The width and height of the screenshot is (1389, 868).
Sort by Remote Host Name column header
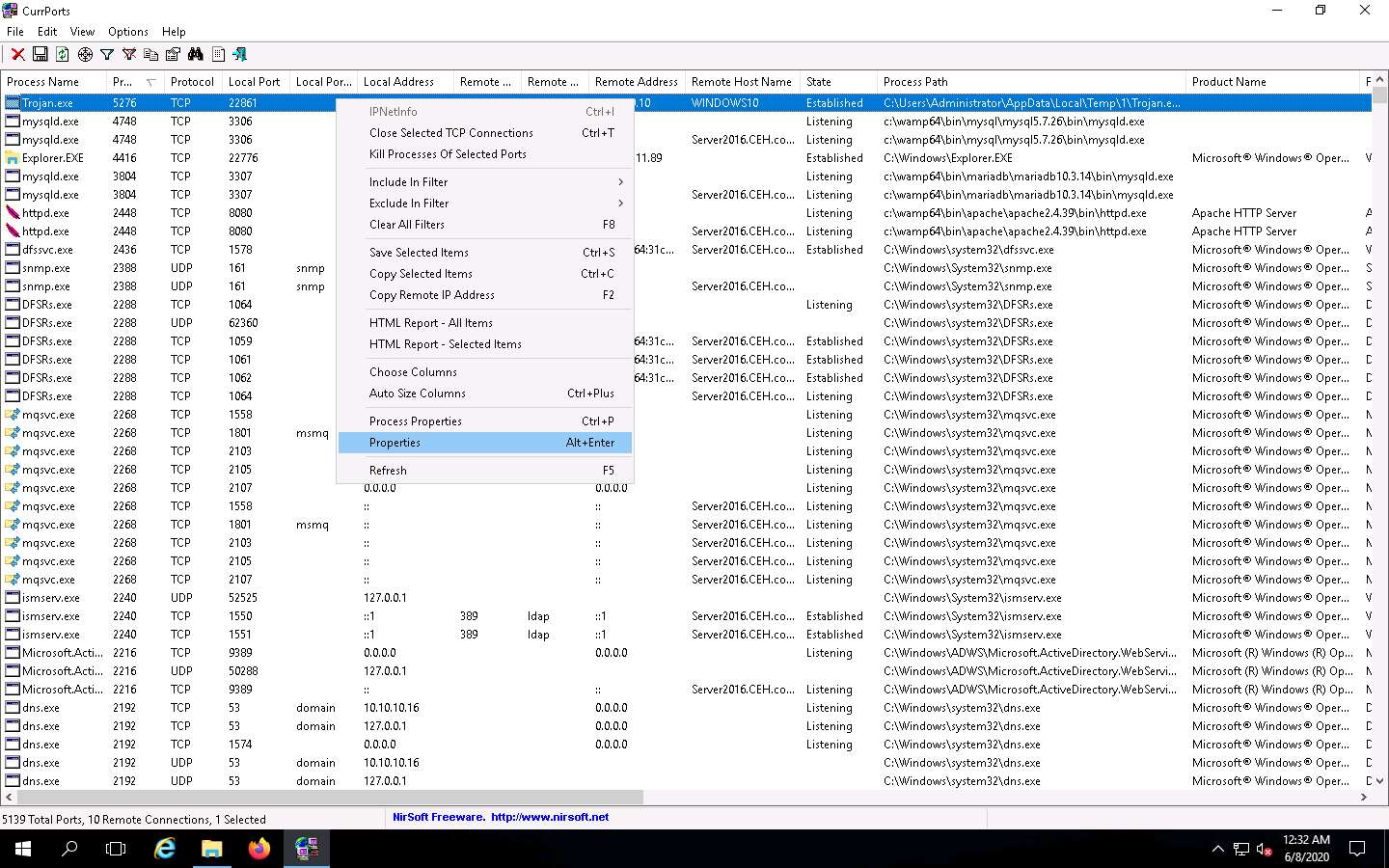point(742,82)
